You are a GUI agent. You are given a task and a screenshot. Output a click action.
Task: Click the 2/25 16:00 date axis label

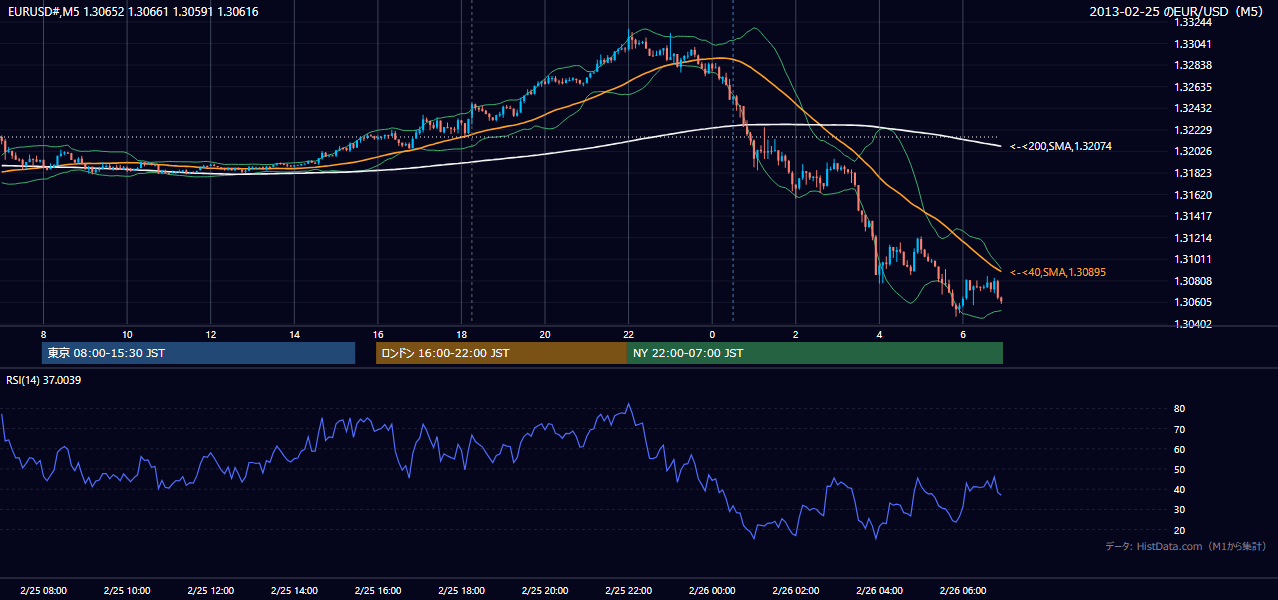click(x=378, y=591)
